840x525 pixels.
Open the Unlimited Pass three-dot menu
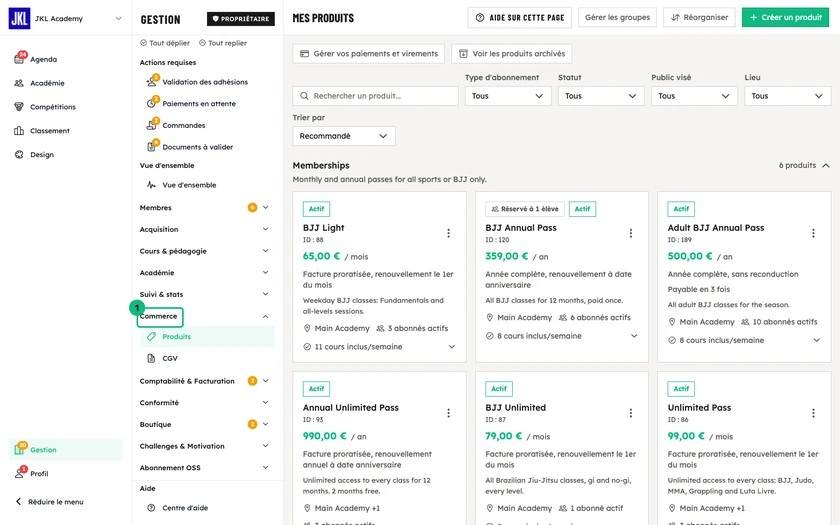813,413
